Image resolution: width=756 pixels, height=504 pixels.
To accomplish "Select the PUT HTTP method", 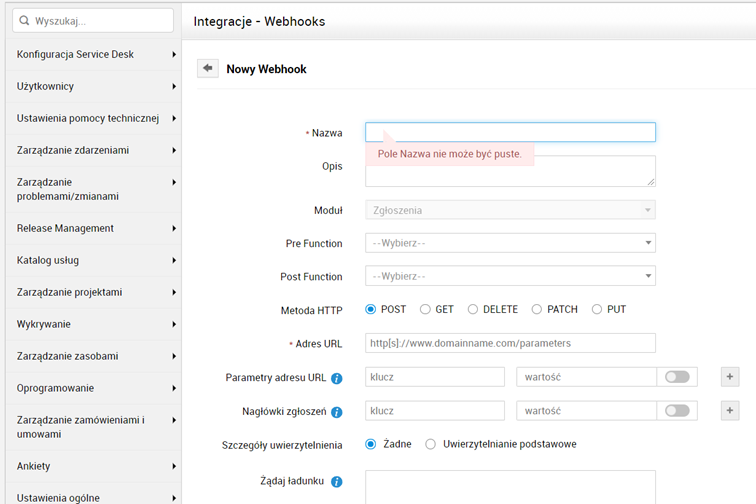I will click(597, 309).
